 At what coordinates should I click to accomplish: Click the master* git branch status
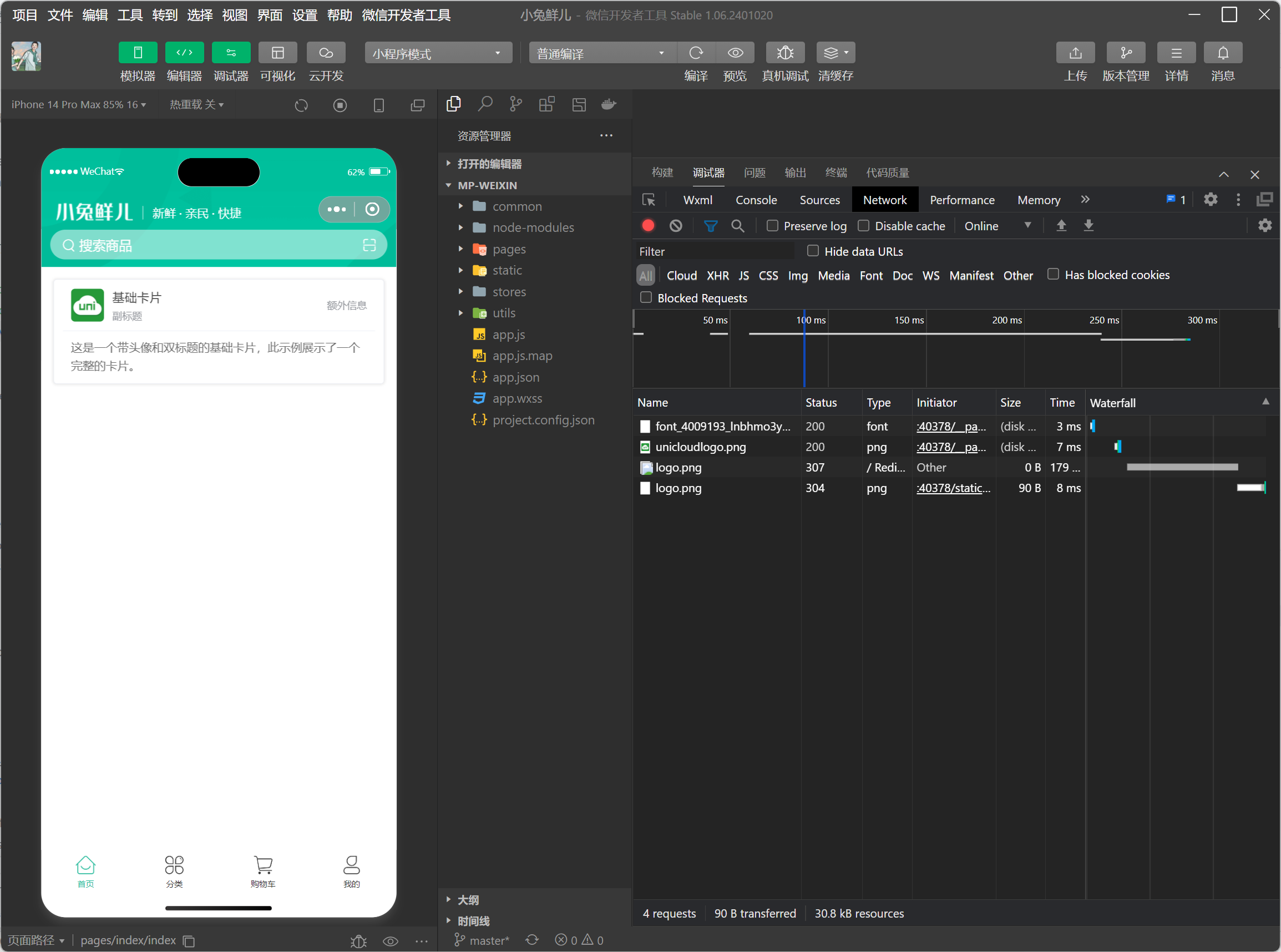click(x=483, y=940)
